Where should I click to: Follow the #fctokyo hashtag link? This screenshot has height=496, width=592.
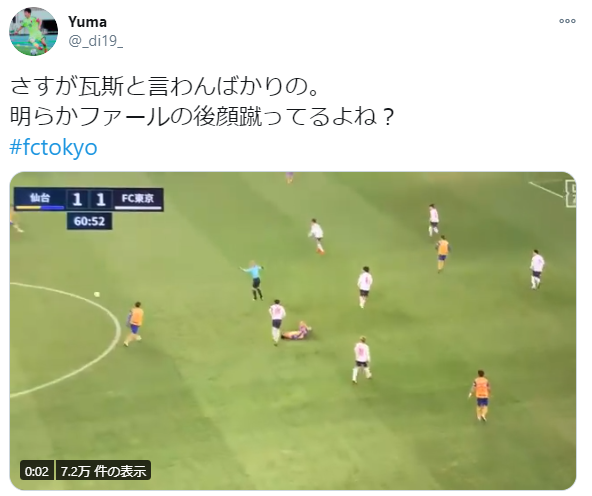point(53,147)
